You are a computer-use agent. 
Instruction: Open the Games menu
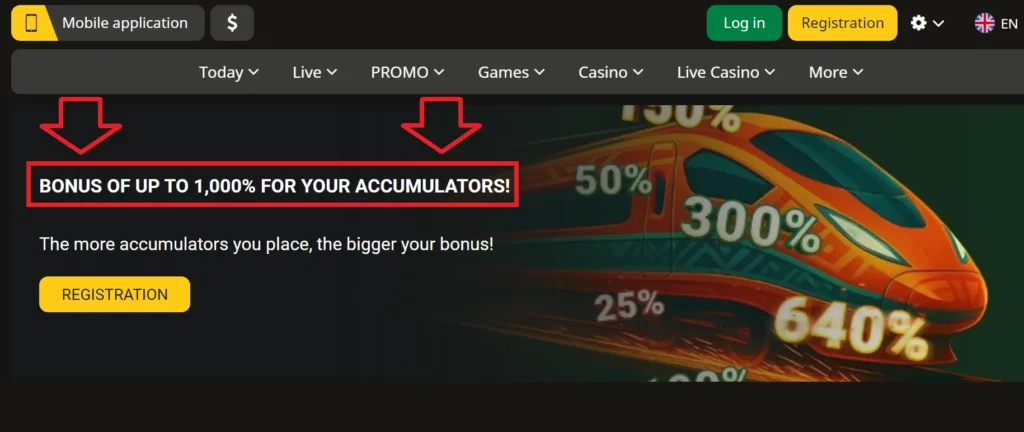[x=511, y=72]
